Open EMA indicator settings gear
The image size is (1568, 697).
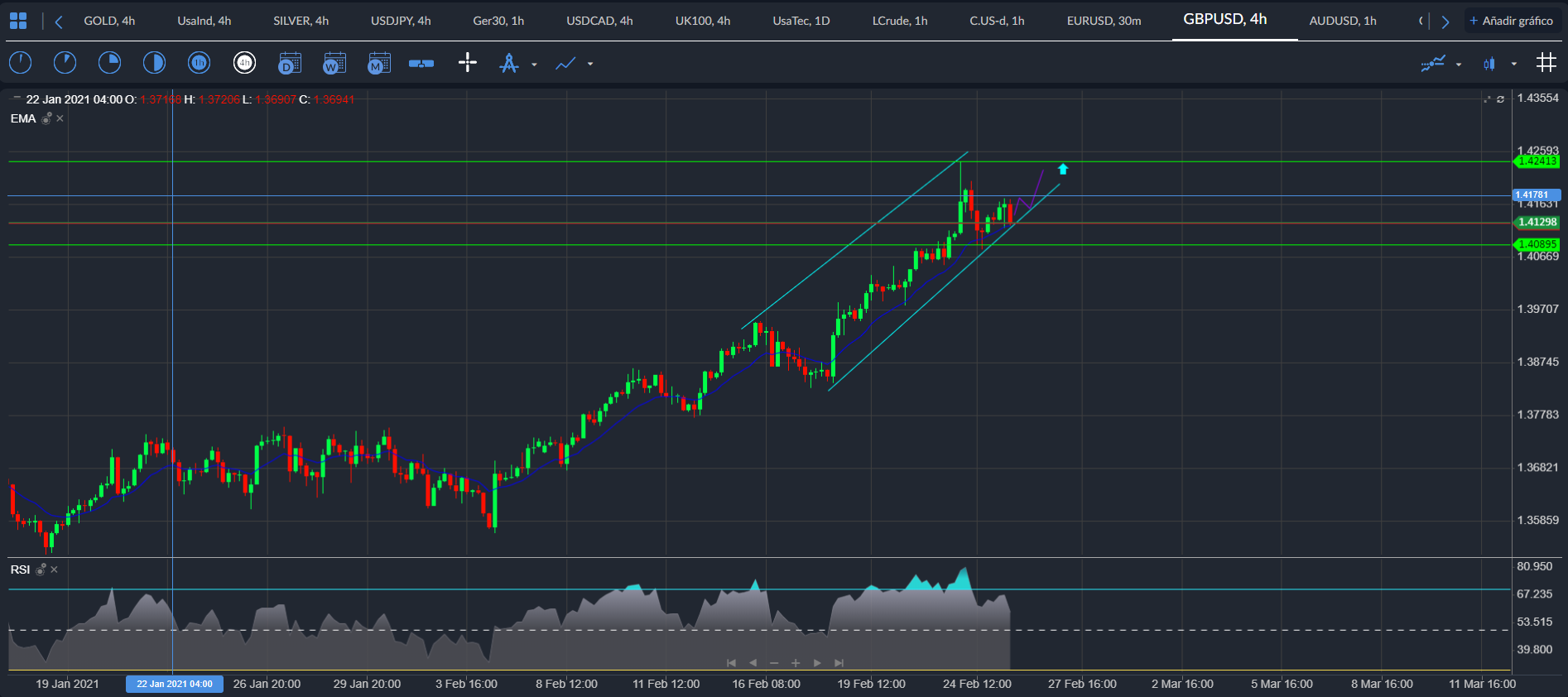pyautogui.click(x=47, y=118)
